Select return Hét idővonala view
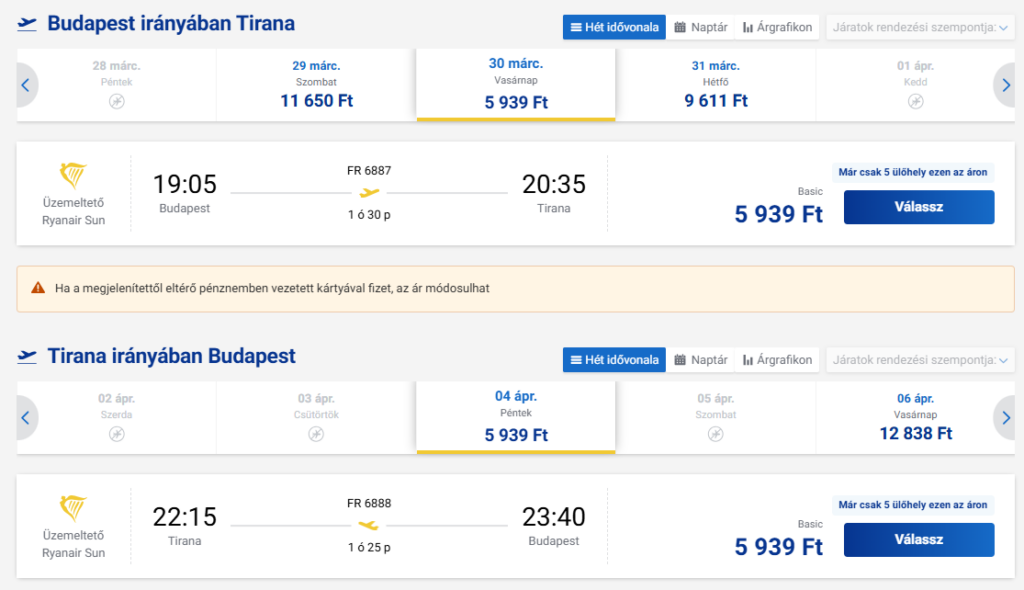The width and height of the screenshot is (1024, 590). [615, 360]
